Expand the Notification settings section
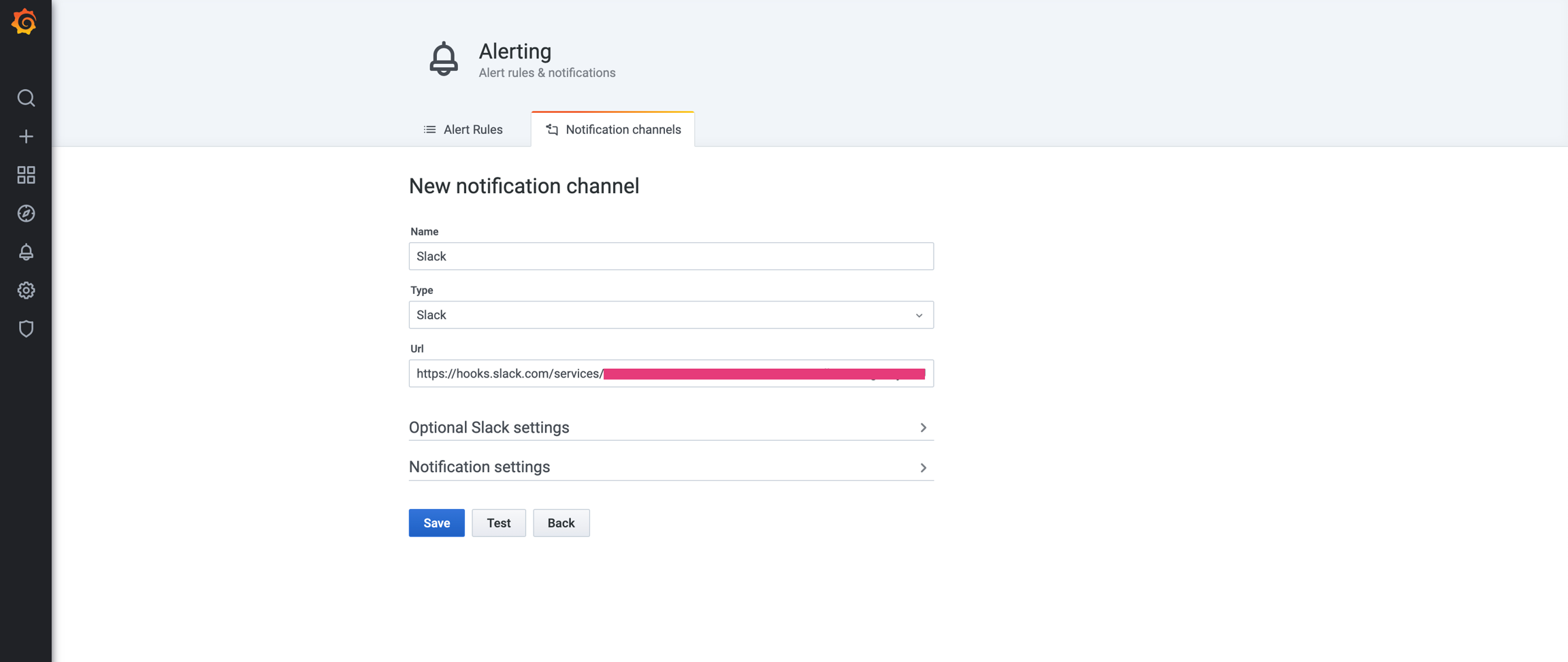Image resolution: width=1568 pixels, height=662 pixels. (480, 467)
